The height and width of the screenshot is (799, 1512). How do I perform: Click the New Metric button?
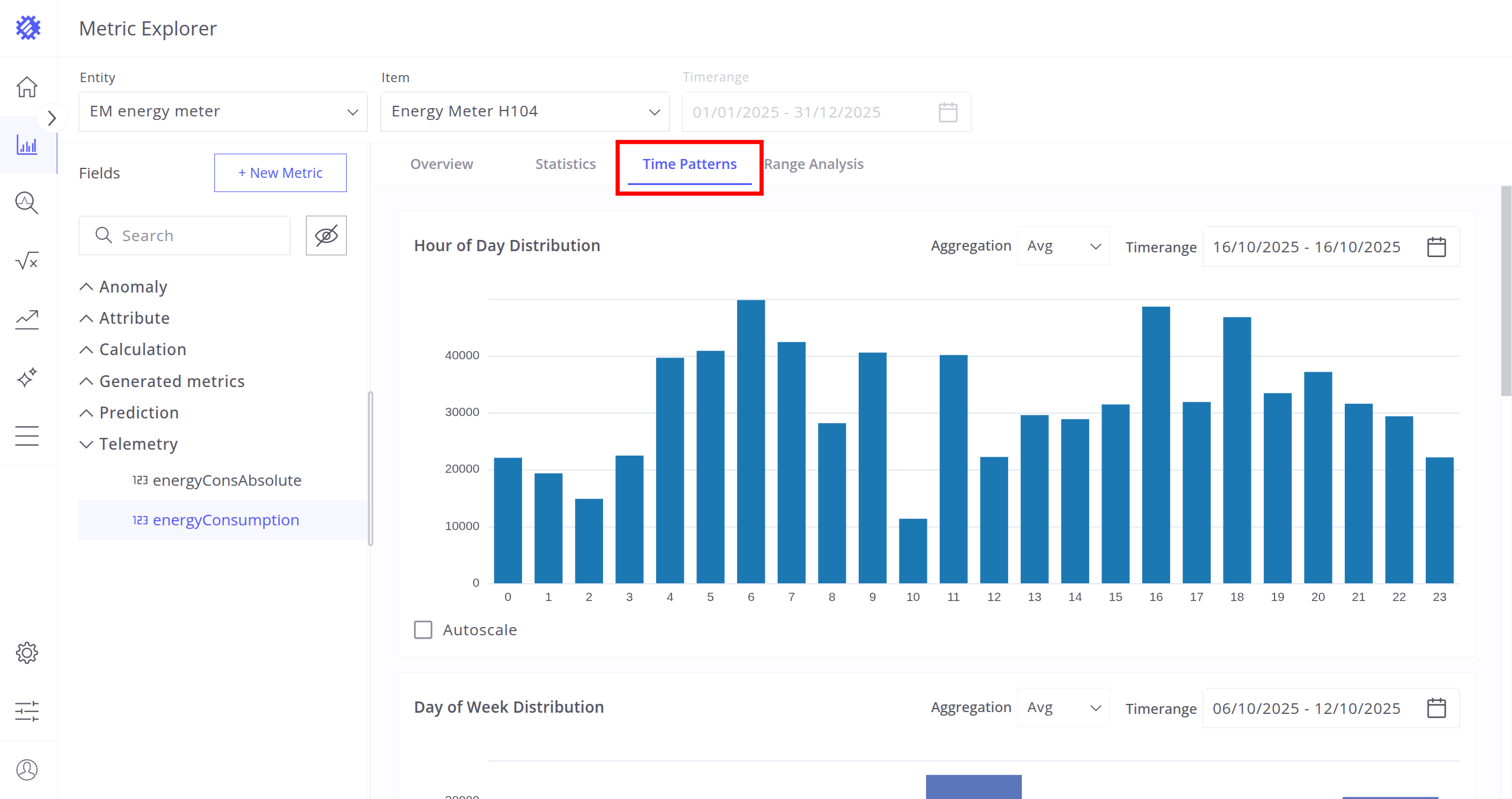click(280, 173)
